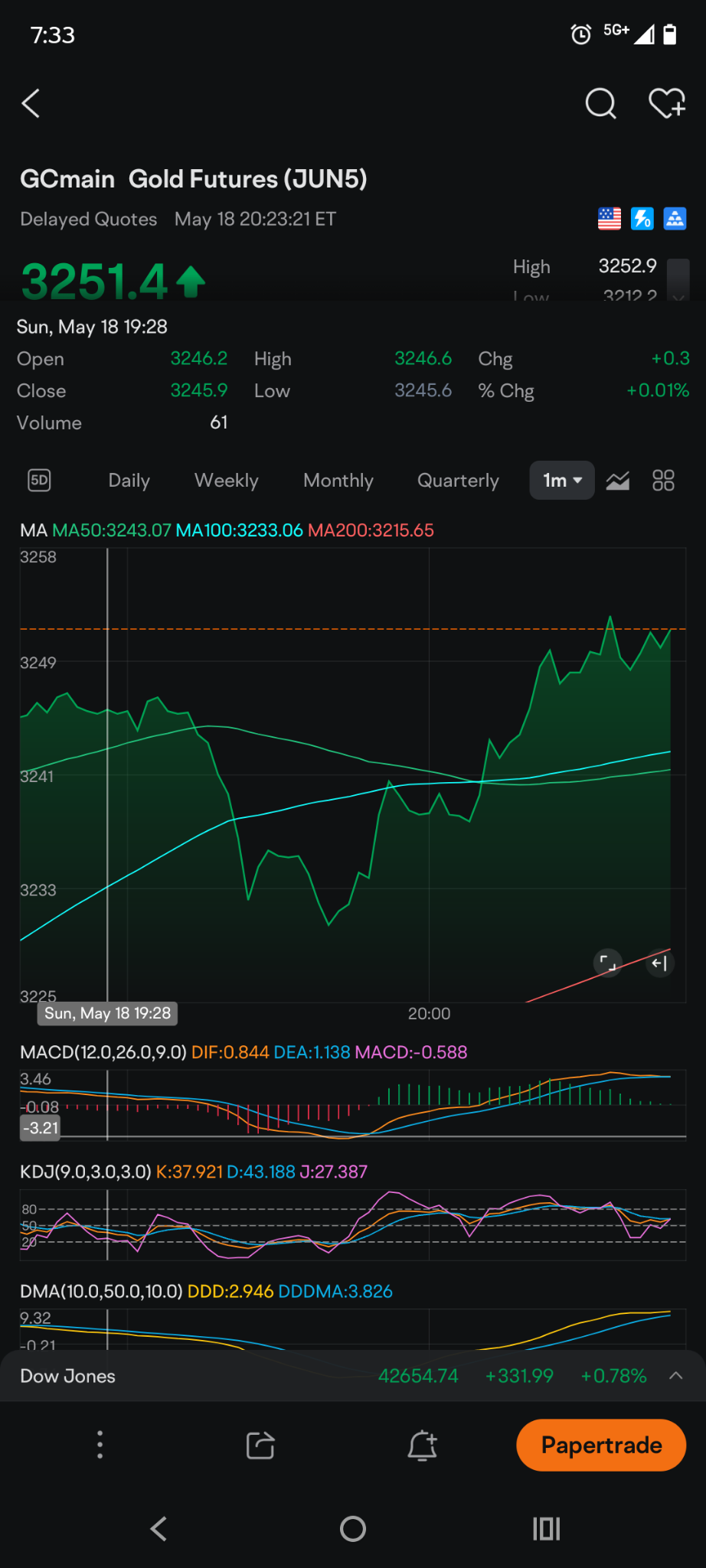This screenshot has width=706, height=1568.
Task: Tap the DDD:2.946 DMA value
Action: click(230, 1291)
